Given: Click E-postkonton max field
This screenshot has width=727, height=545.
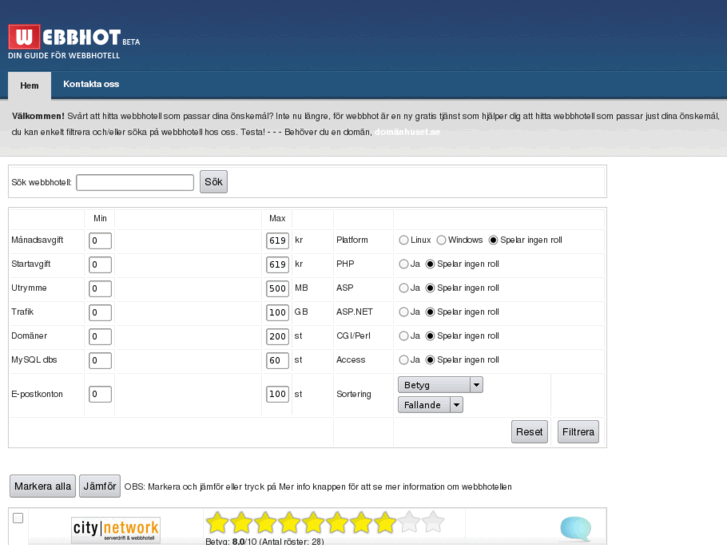Looking at the screenshot, I should tap(277, 394).
